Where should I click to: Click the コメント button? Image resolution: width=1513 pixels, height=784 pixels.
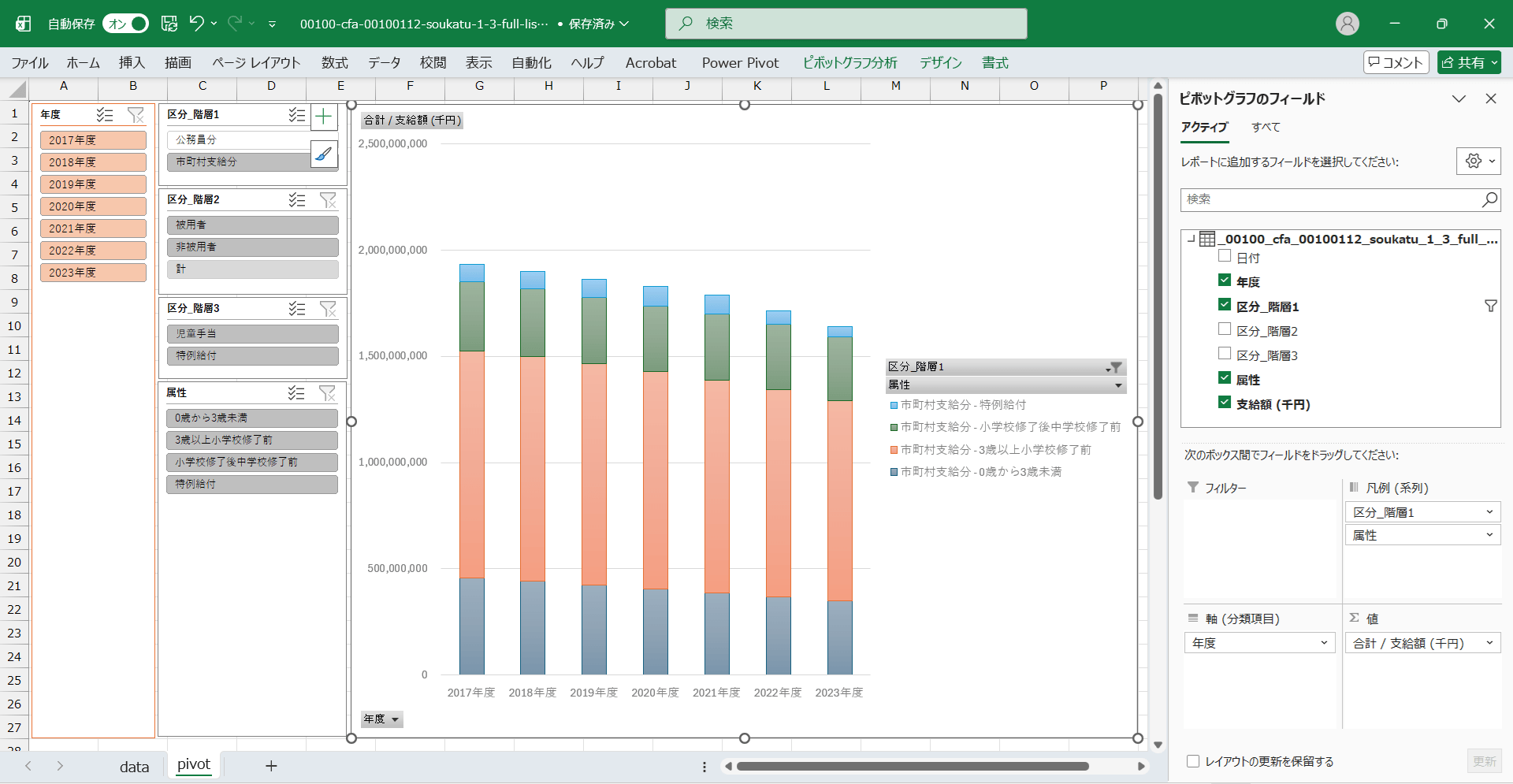1396,62
